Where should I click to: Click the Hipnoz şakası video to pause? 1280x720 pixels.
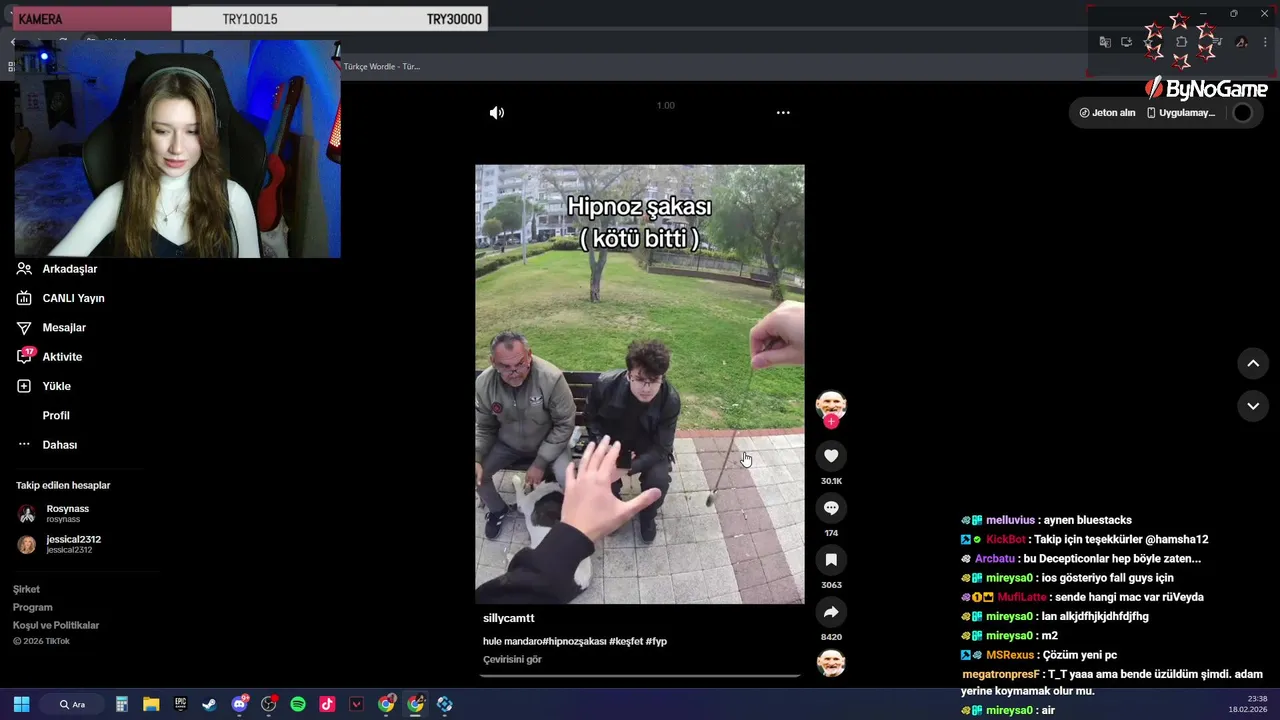pos(639,384)
